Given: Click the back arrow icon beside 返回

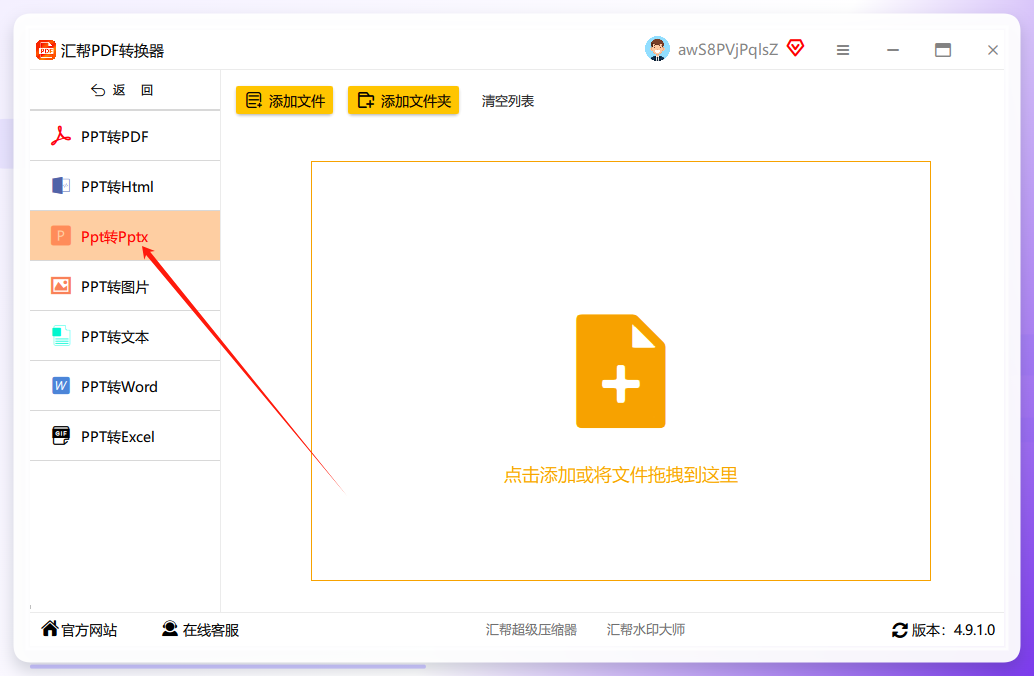Looking at the screenshot, I should 98,90.
